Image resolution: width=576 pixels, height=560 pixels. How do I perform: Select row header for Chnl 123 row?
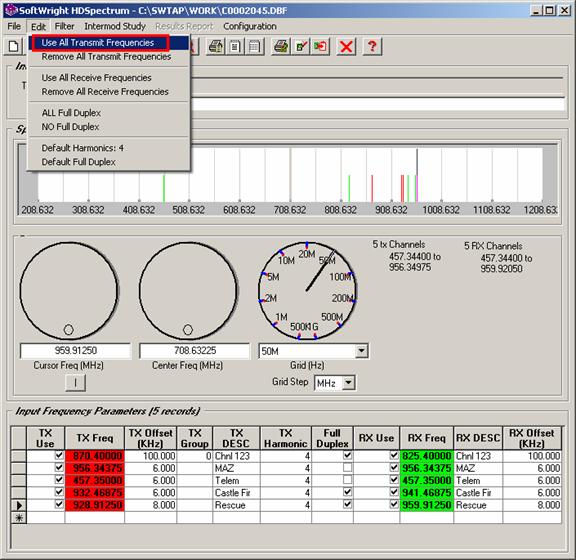click(19, 456)
